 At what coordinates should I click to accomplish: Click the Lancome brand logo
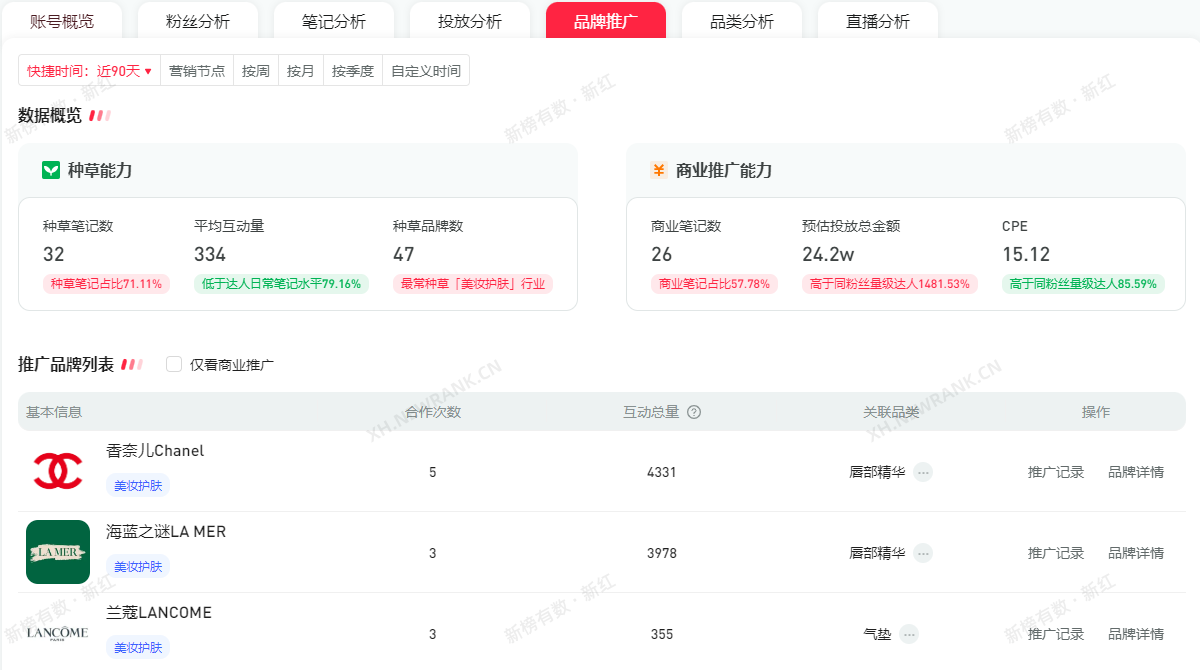tap(58, 633)
